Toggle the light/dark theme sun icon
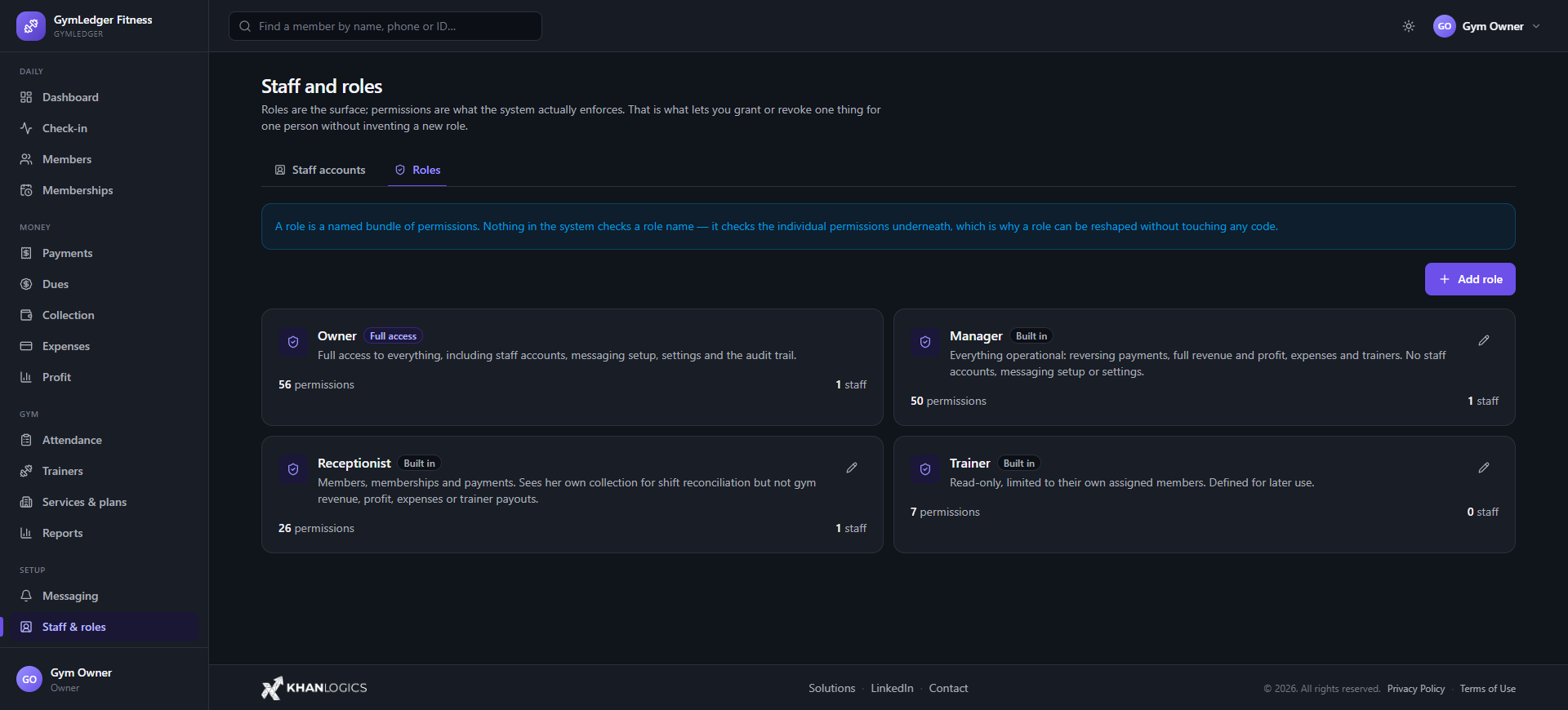 1409,26
